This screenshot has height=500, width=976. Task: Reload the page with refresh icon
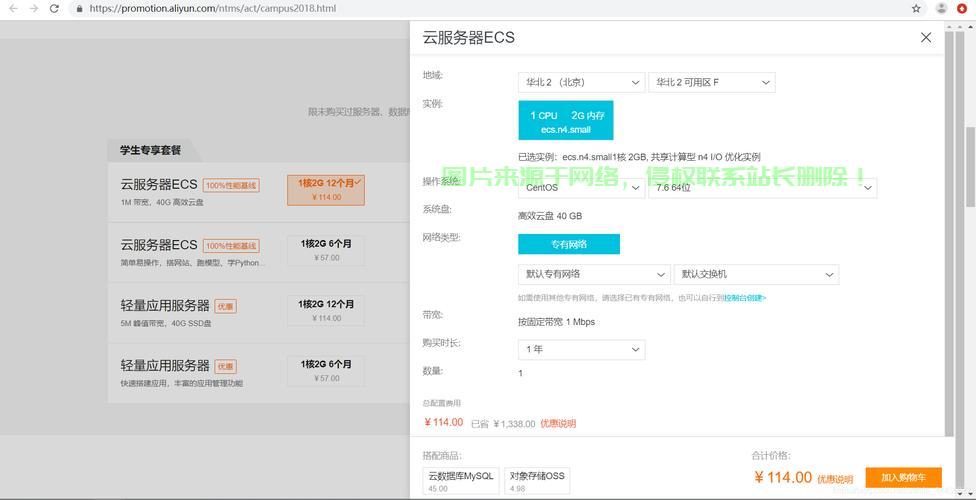pyautogui.click(x=54, y=9)
